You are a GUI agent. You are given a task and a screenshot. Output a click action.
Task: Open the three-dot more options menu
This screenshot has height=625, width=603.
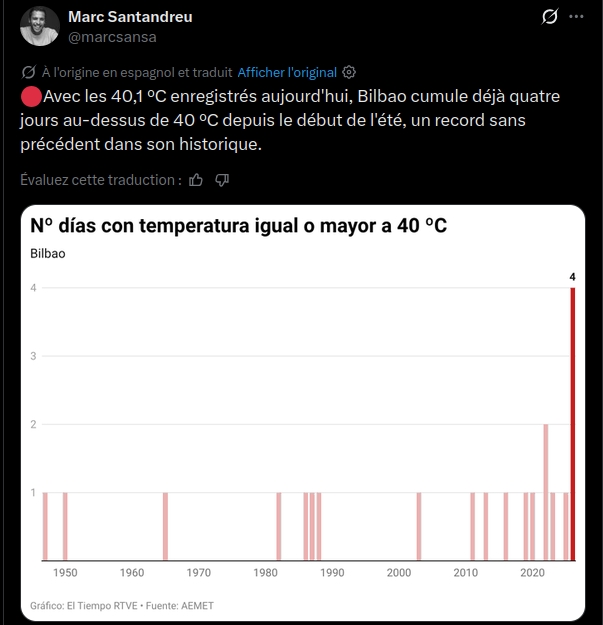pyautogui.click(x=576, y=16)
